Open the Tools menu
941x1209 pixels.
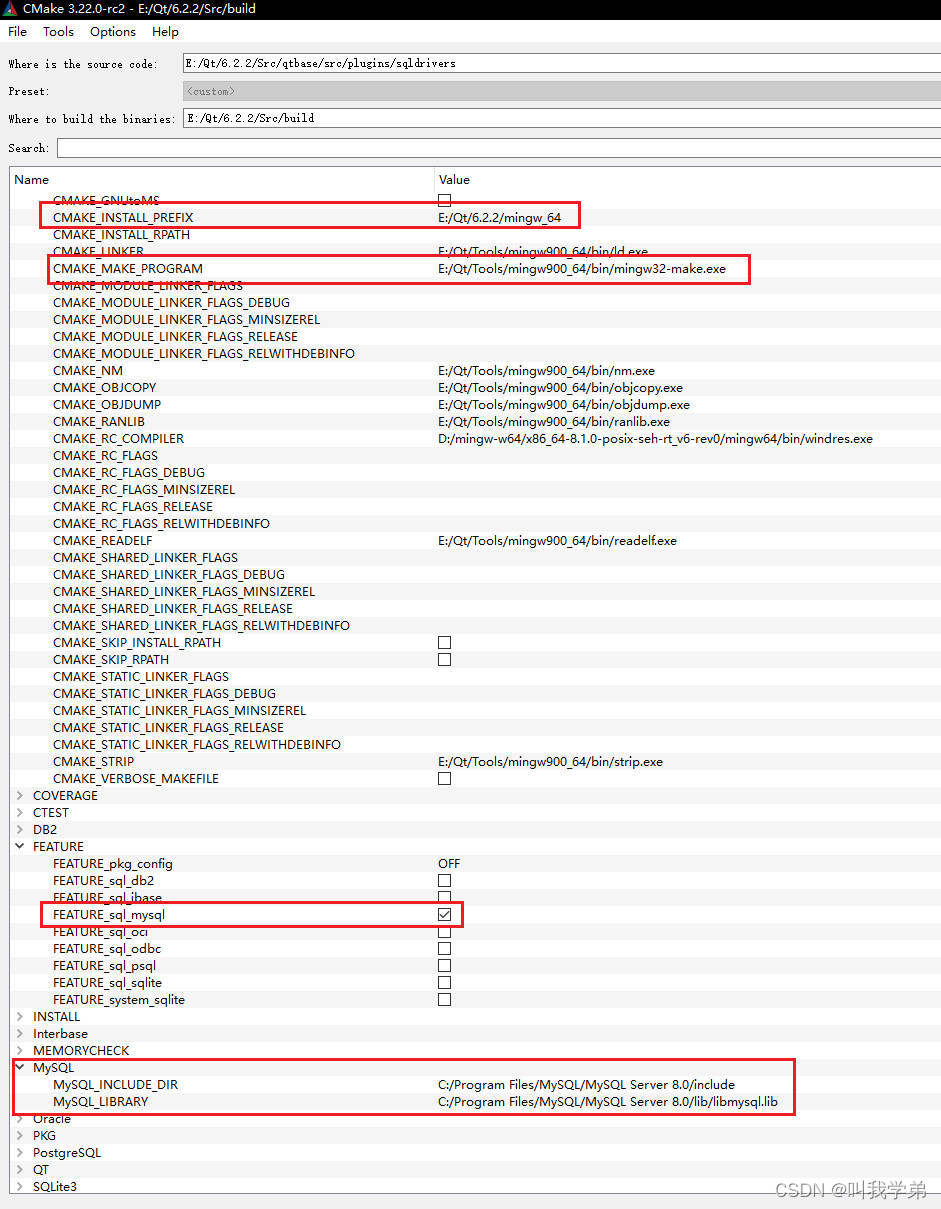(x=59, y=32)
